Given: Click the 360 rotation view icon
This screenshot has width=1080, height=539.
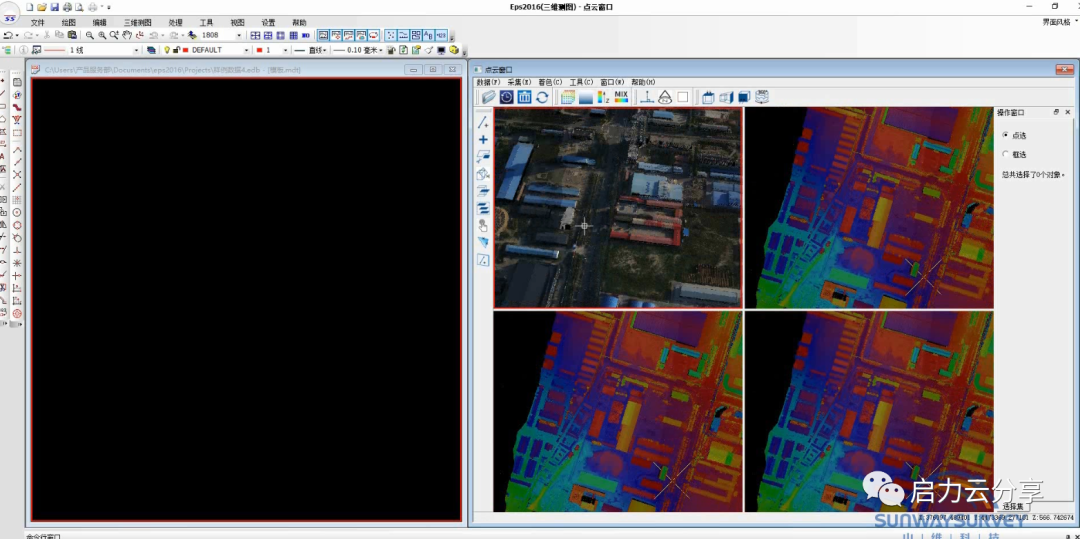Looking at the screenshot, I should point(762,97).
